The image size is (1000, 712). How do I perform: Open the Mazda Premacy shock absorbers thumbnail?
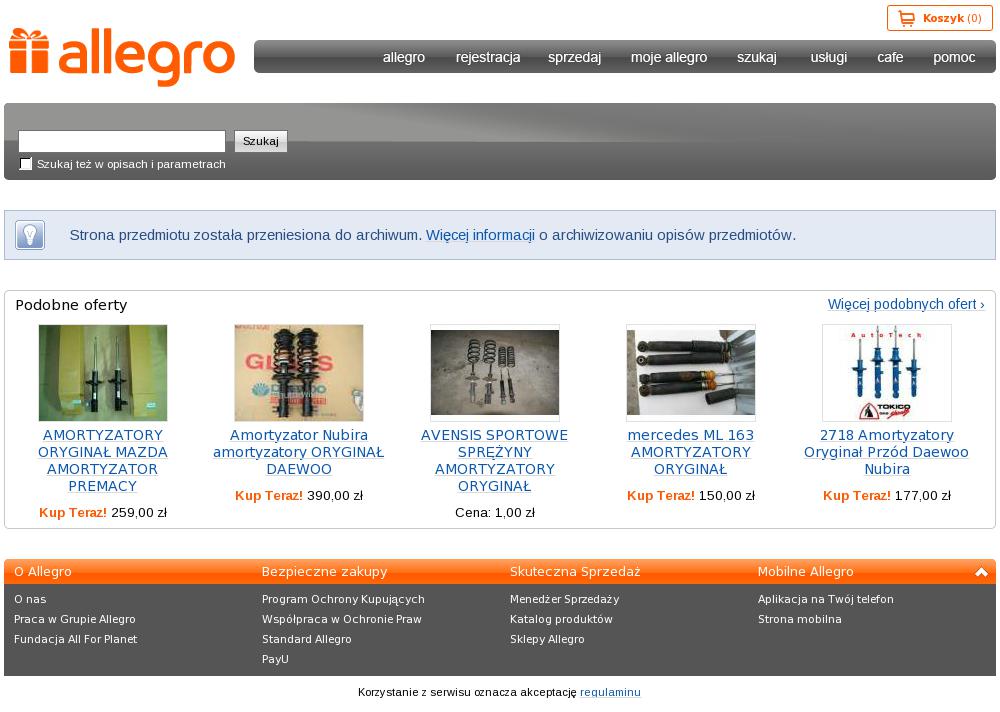103,373
